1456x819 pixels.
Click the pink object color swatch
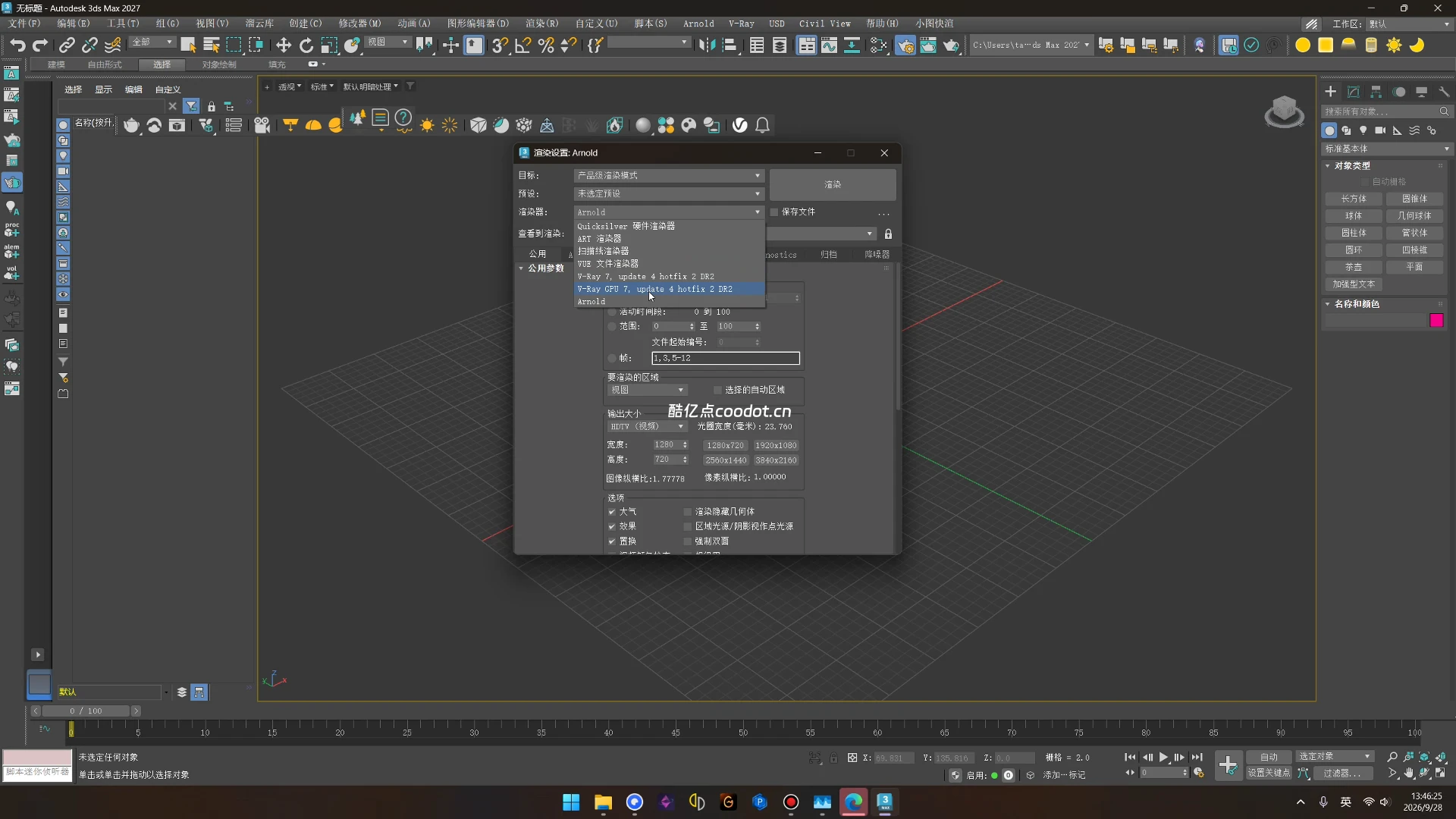1436,321
